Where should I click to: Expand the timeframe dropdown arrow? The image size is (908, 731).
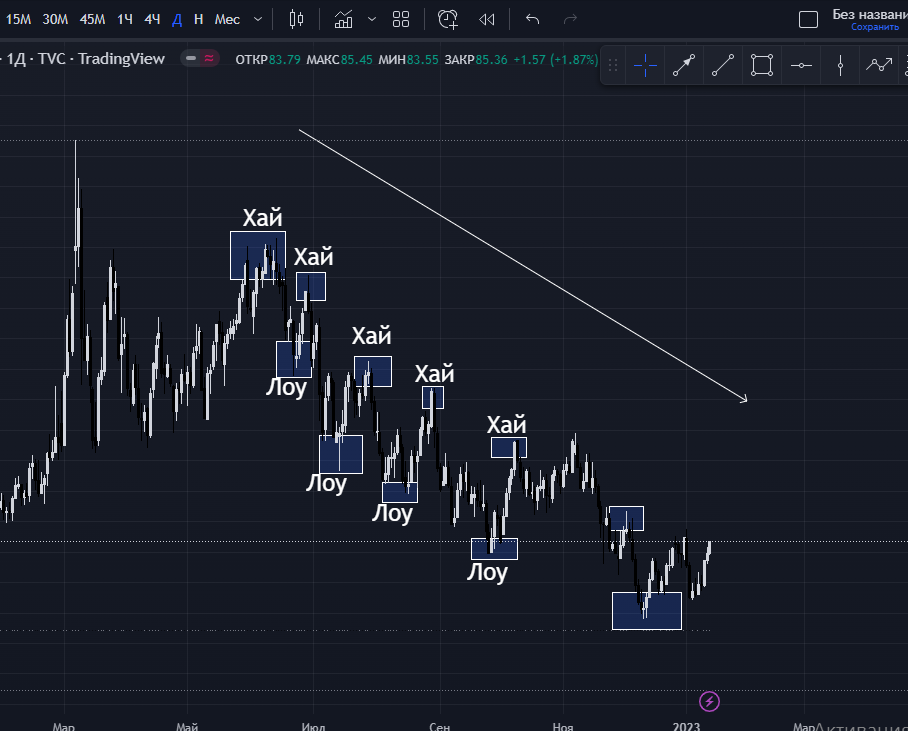click(x=258, y=20)
